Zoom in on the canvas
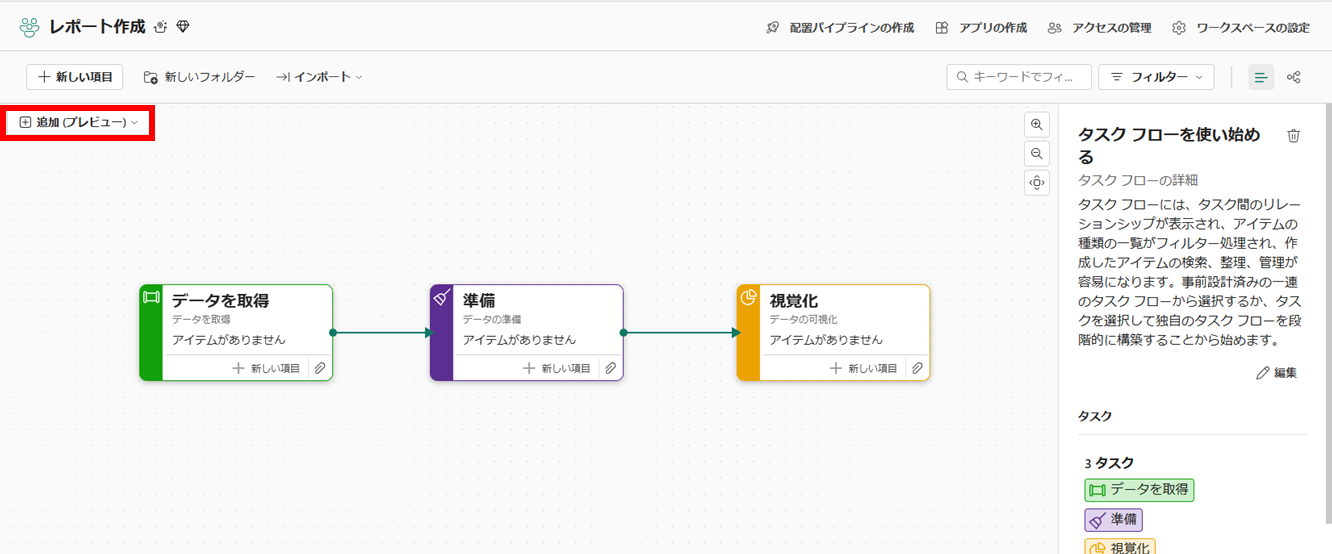Viewport: 1332px width, 554px height. click(x=1037, y=125)
